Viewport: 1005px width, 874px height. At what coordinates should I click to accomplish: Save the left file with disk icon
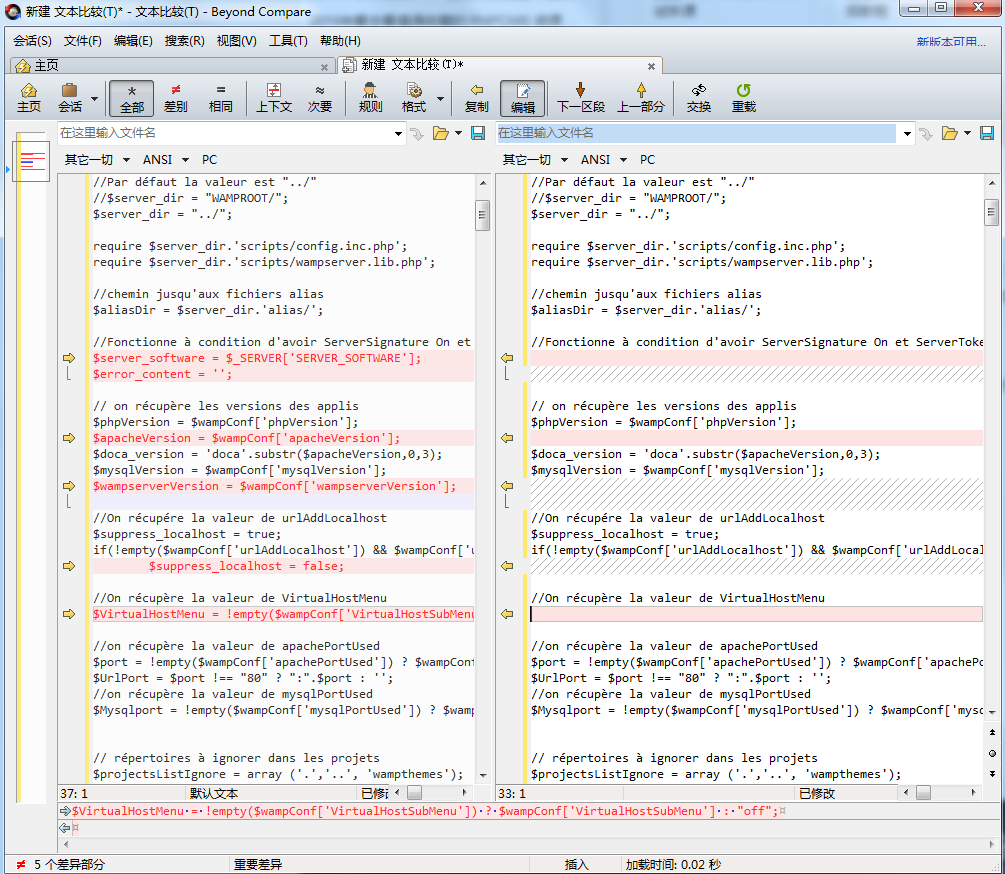pyautogui.click(x=478, y=133)
